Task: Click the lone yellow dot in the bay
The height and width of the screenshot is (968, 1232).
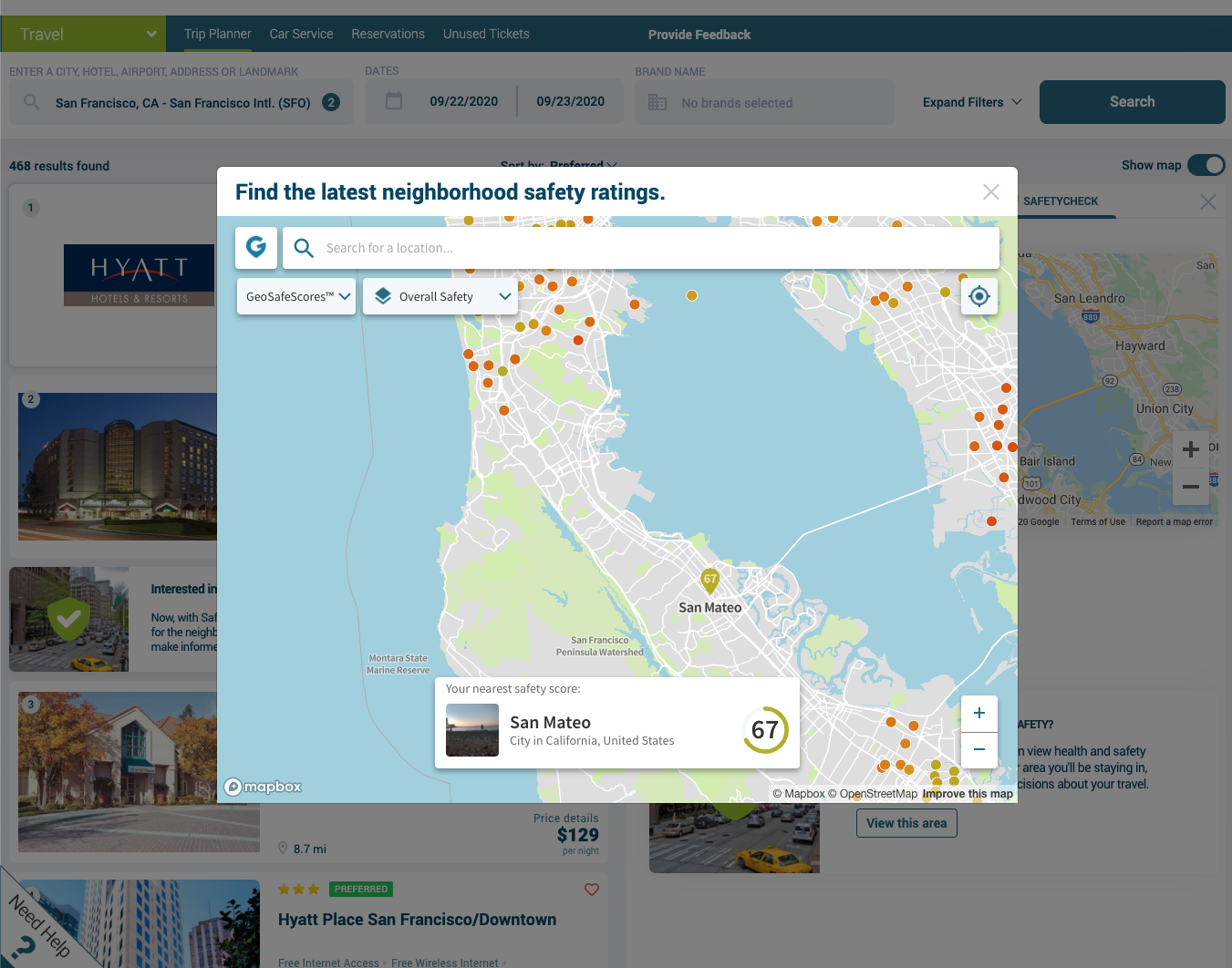Action: [692, 295]
